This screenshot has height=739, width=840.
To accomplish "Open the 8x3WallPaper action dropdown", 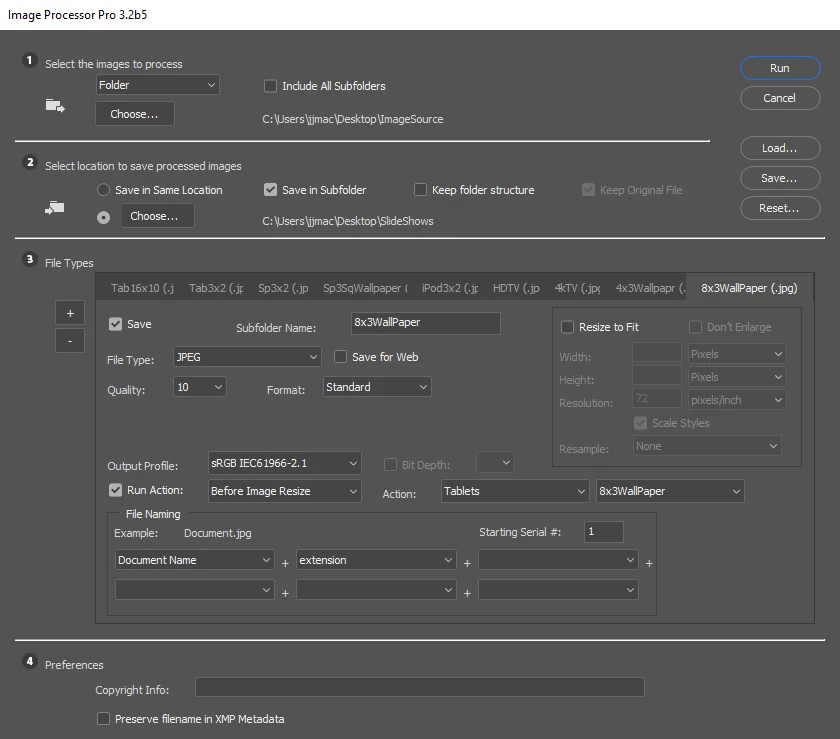I will [x=670, y=491].
